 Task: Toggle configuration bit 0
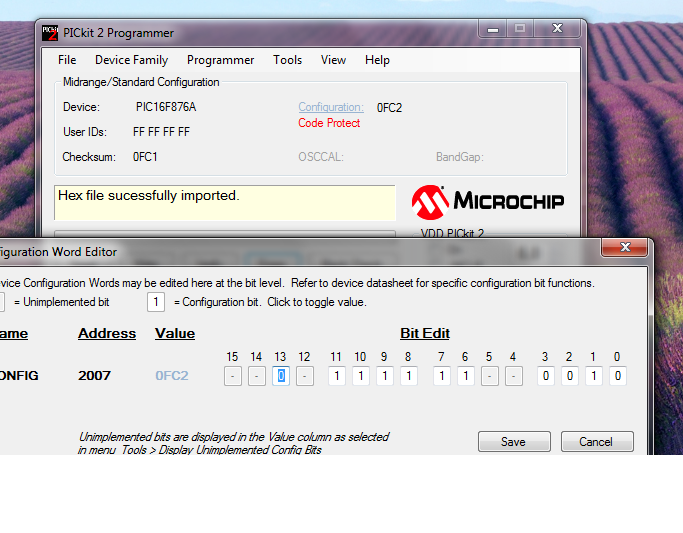coord(617,376)
